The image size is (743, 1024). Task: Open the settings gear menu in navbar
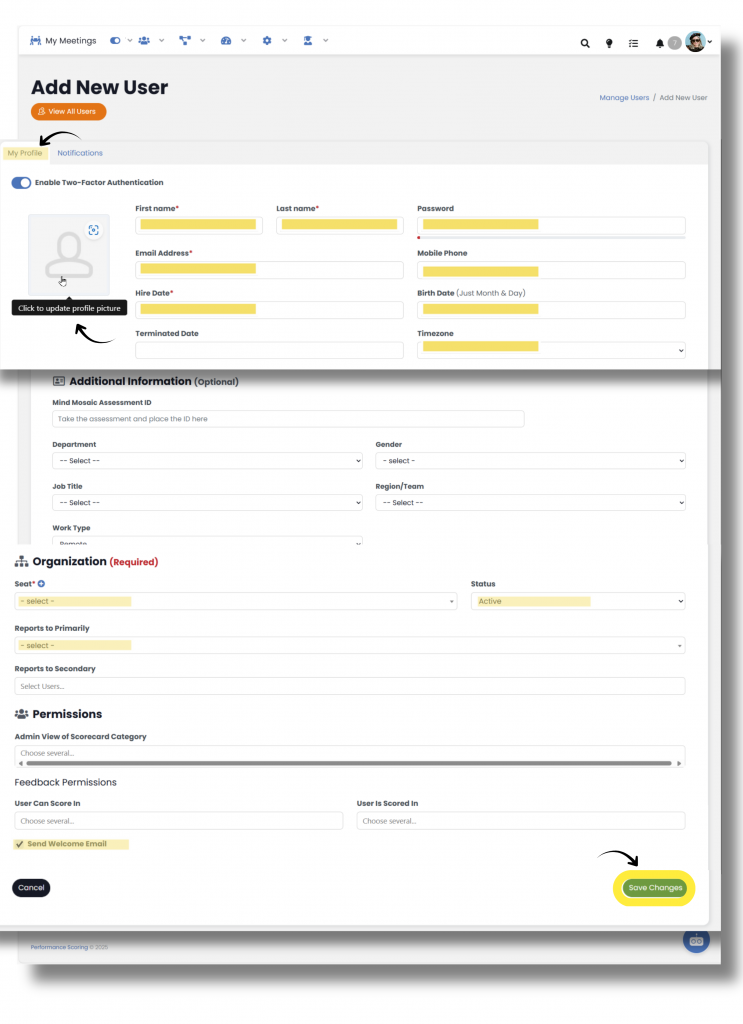pos(267,41)
